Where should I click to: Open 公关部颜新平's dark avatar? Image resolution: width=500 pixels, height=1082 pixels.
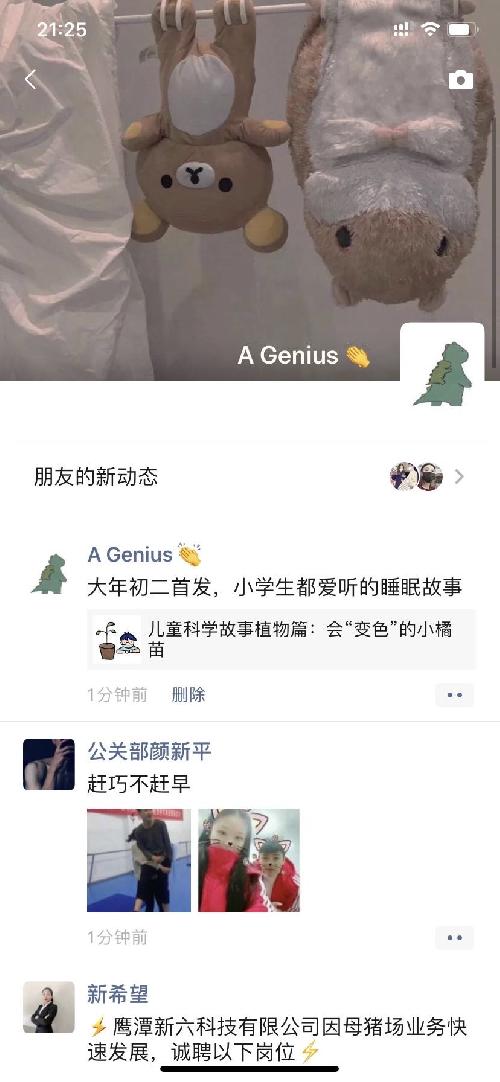49,765
